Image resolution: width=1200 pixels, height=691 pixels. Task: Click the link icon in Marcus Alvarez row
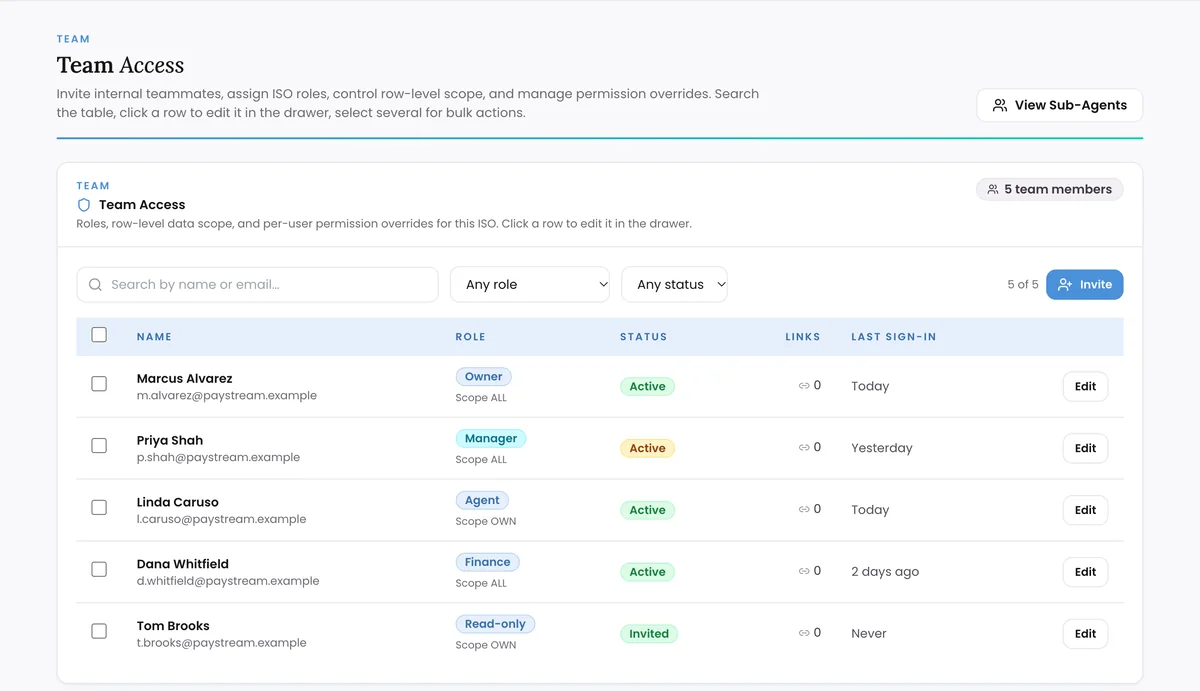pyautogui.click(x=804, y=386)
